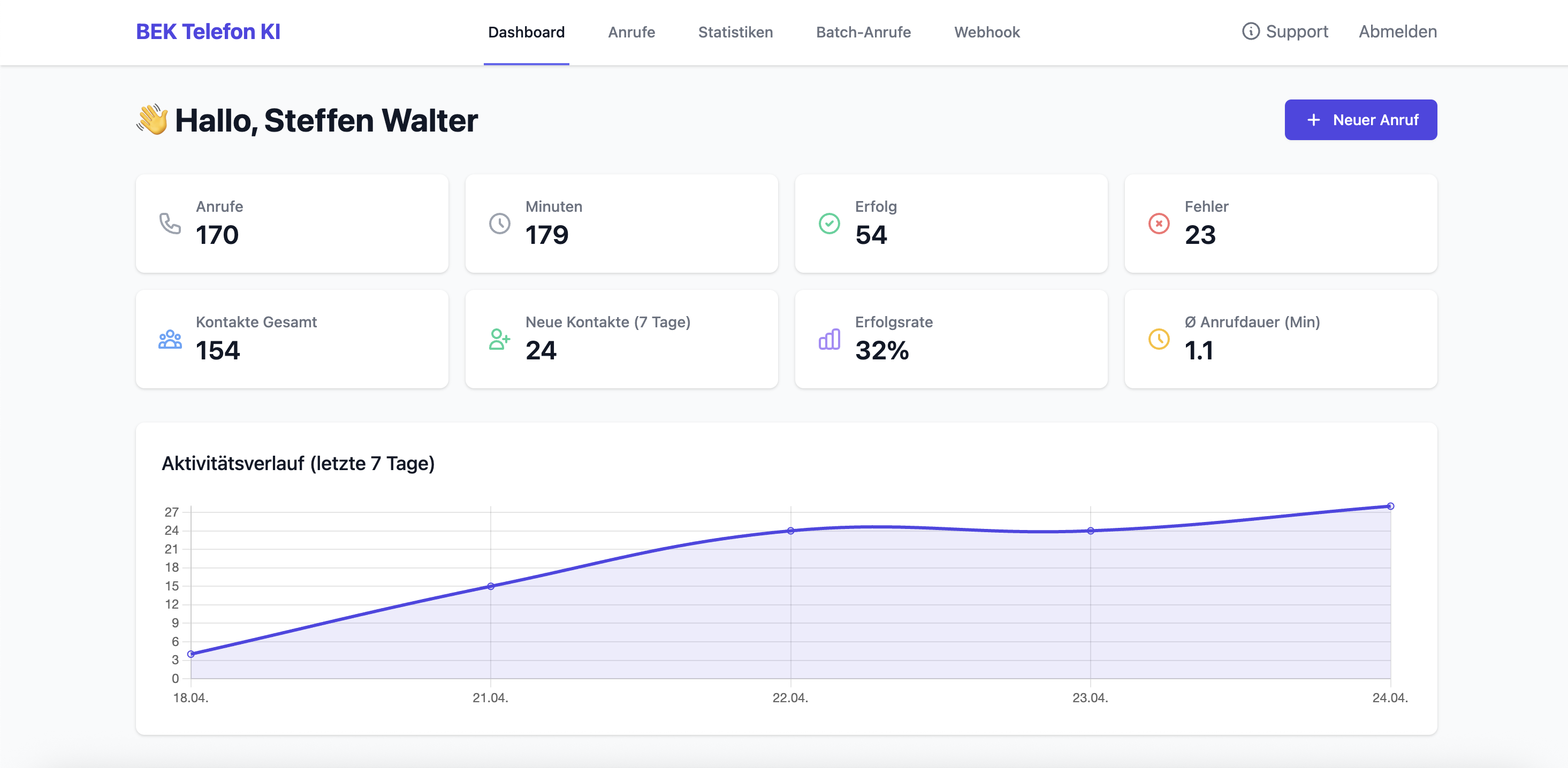Click the Abmelden logout link
Screen dimensions: 1568x768
click(1398, 32)
